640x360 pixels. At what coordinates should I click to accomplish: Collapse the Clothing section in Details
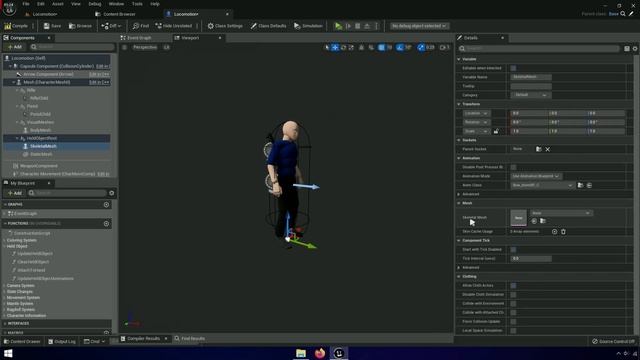[459, 277]
